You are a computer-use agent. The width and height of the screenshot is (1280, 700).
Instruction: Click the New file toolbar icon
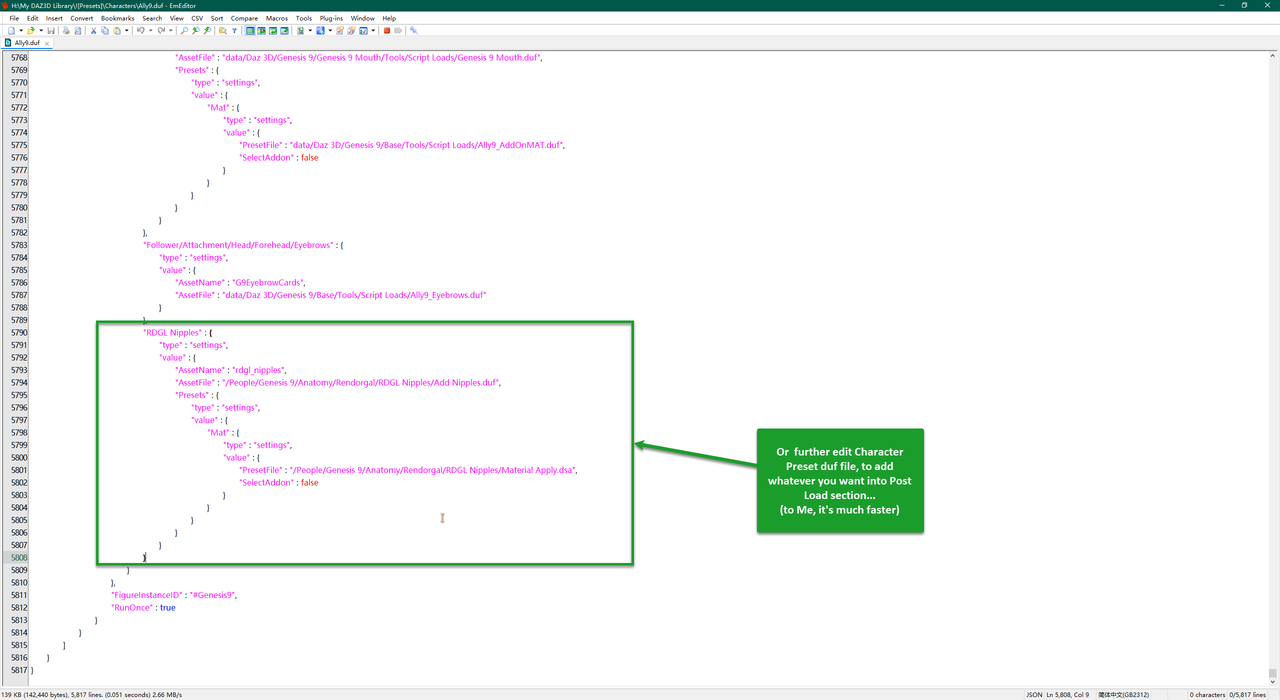pos(11,30)
